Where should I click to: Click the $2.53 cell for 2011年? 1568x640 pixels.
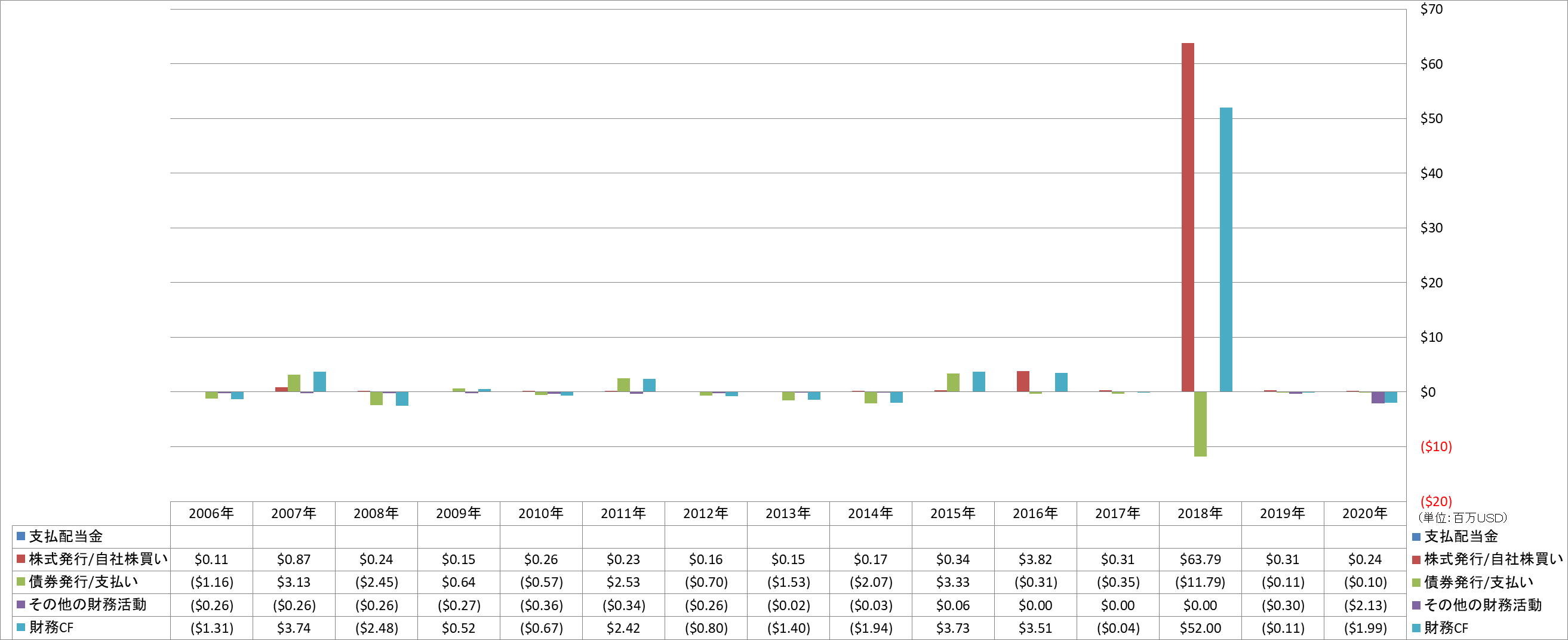click(623, 582)
